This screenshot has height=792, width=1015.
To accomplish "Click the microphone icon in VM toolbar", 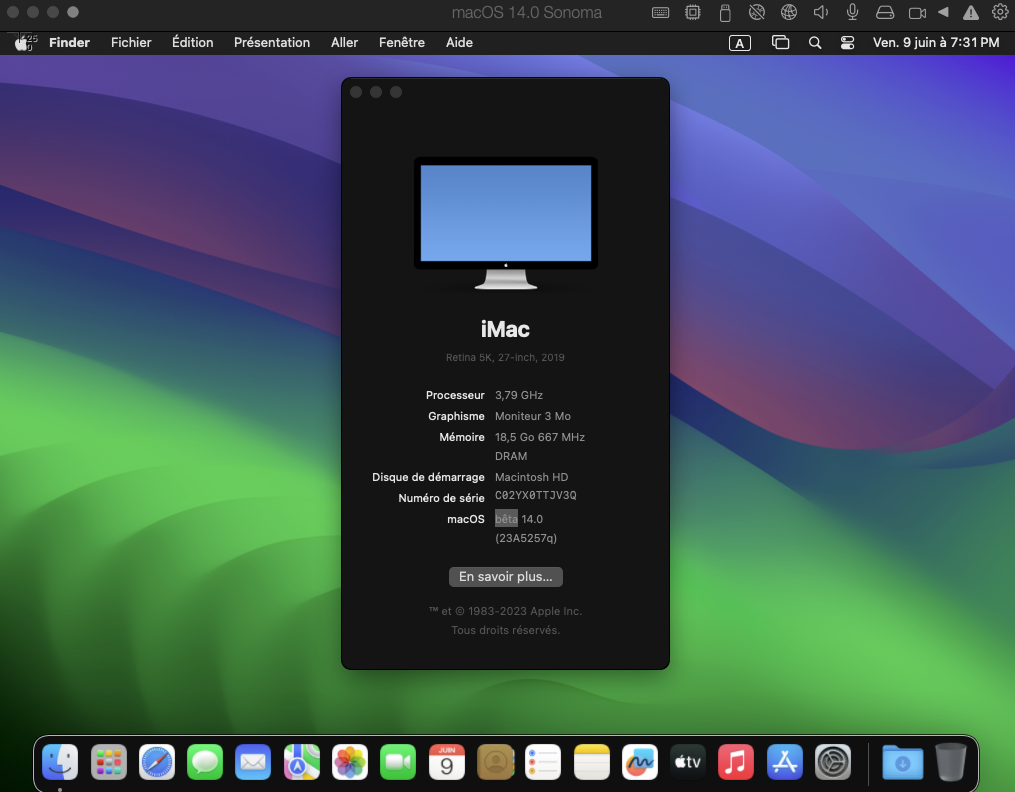I will [x=853, y=12].
